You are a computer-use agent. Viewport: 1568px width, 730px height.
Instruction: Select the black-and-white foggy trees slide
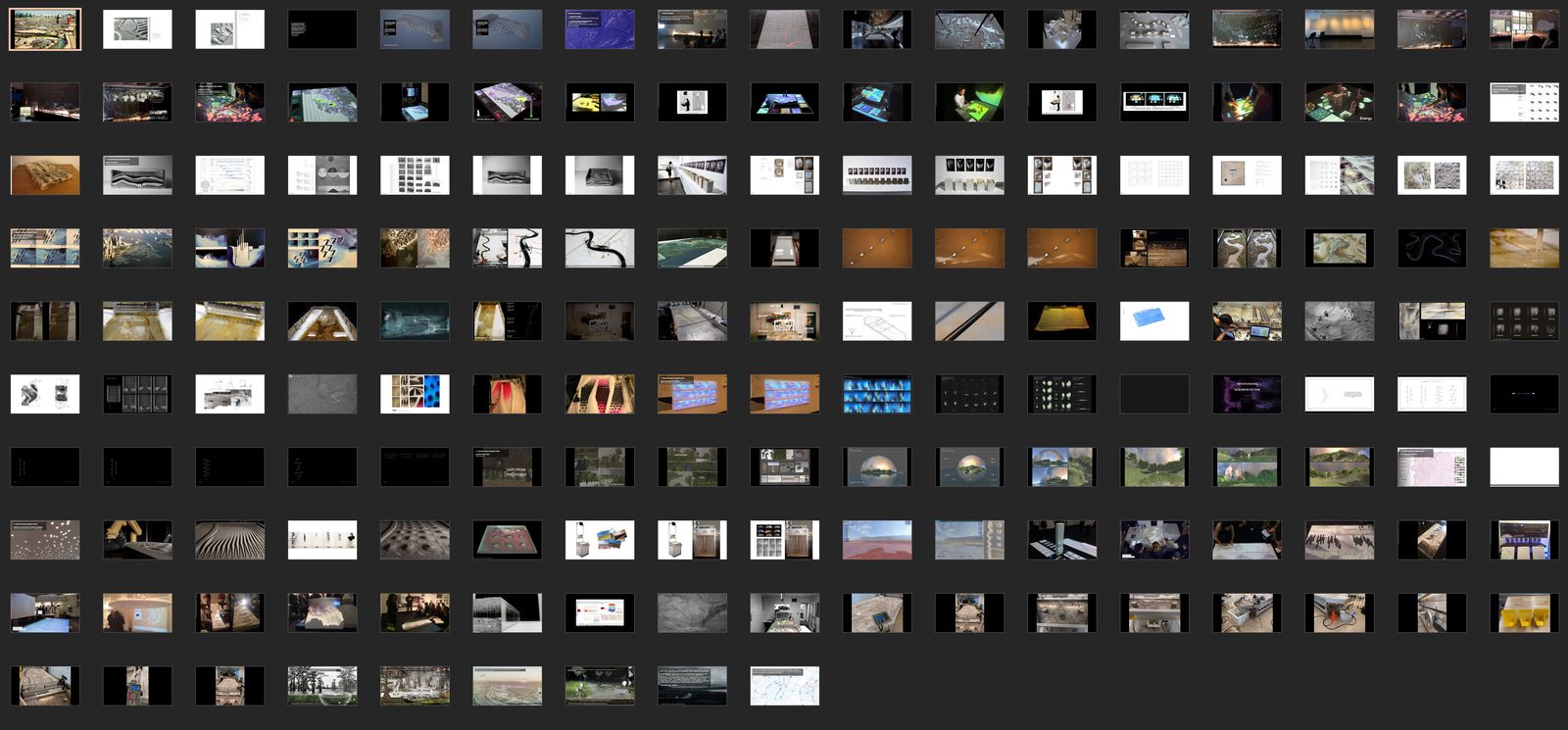coord(322,686)
